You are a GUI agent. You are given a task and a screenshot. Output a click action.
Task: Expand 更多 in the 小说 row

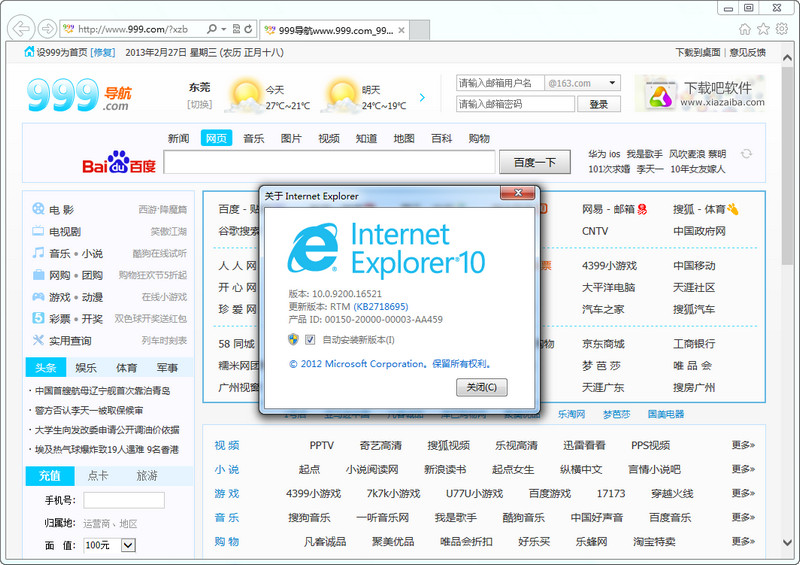(743, 469)
